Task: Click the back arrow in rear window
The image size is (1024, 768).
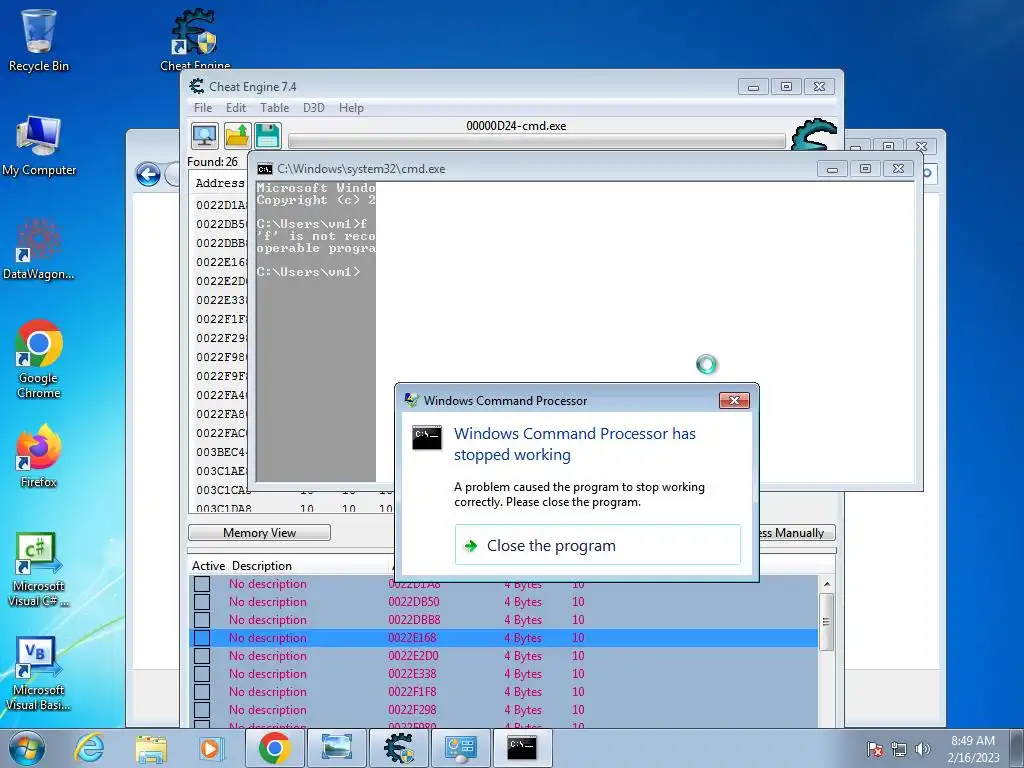Action: pyautogui.click(x=148, y=174)
